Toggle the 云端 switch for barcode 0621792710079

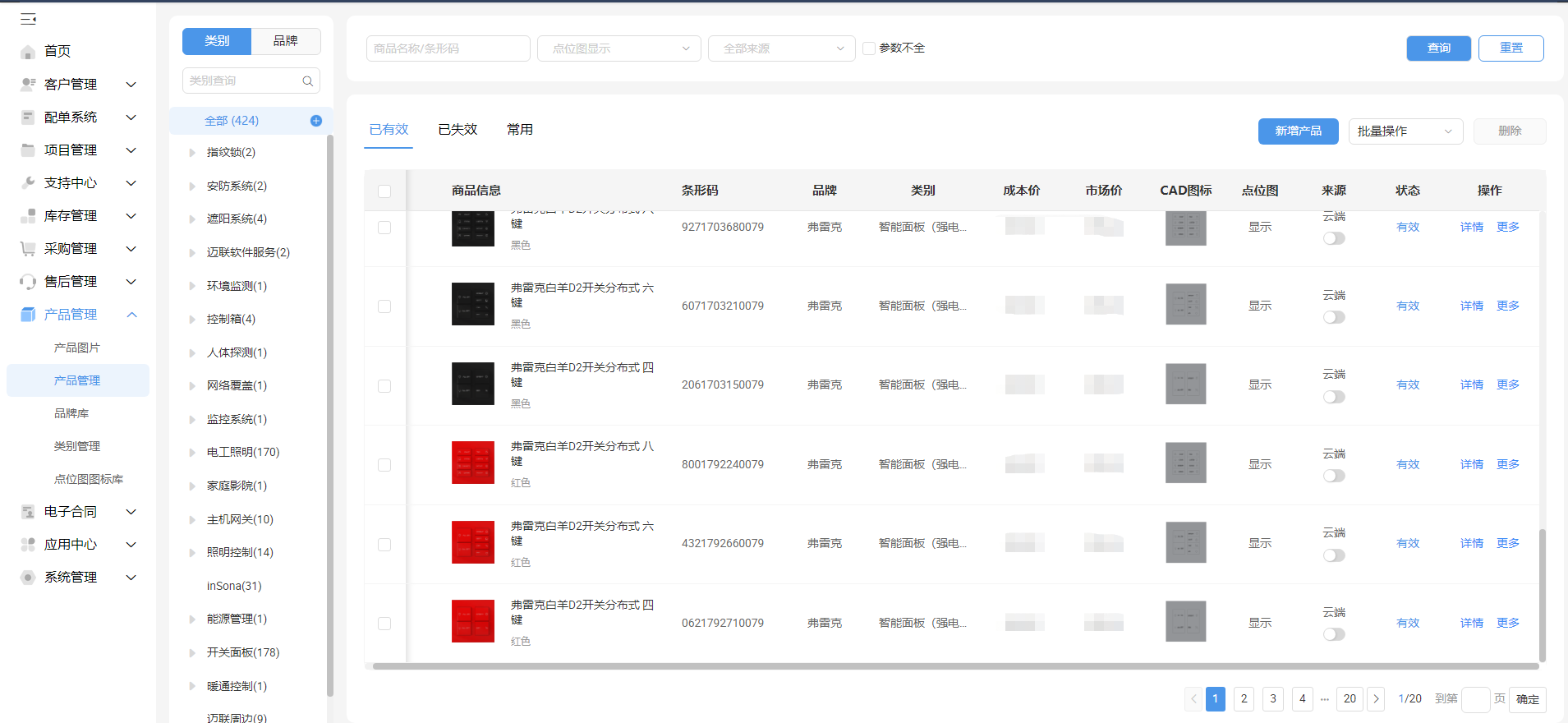click(1334, 634)
